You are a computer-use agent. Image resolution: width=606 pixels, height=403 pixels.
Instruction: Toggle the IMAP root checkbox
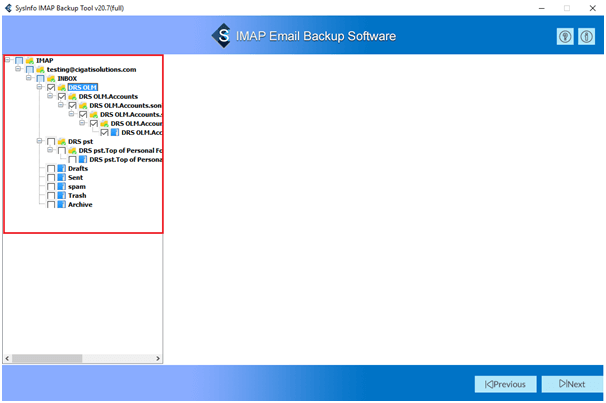pos(19,61)
